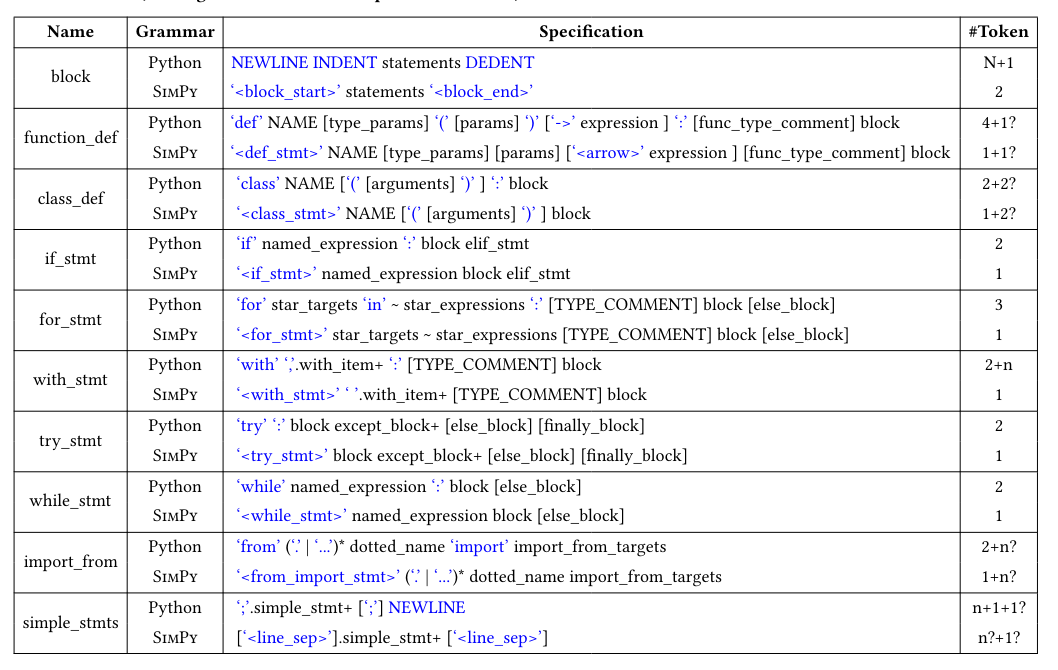Screen dimensions: 1058x670
Task: Click the '<arrow>' token
Action: click(607, 153)
